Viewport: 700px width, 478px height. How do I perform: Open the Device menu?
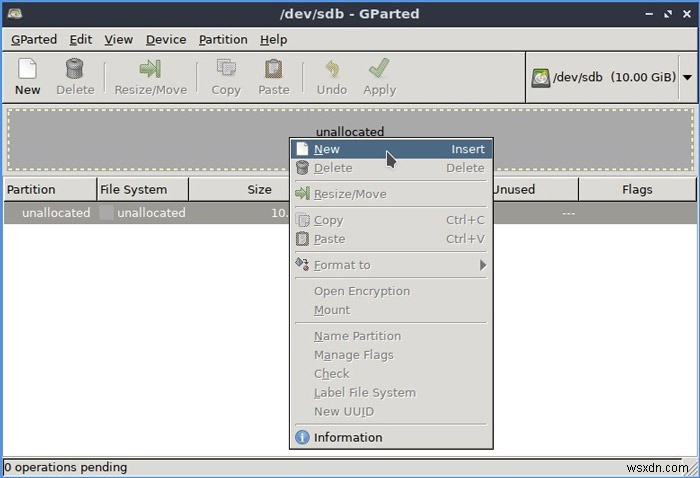(166, 40)
